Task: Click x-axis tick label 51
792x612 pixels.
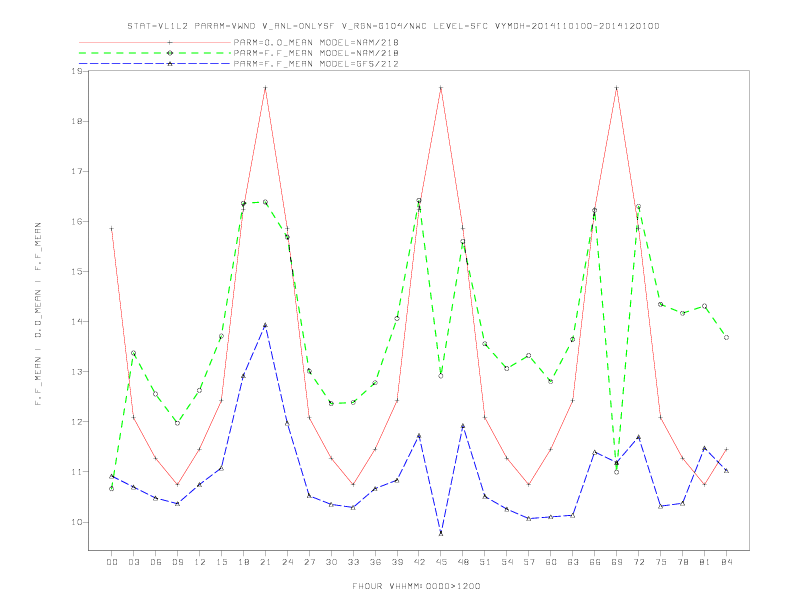Action: pos(485,562)
